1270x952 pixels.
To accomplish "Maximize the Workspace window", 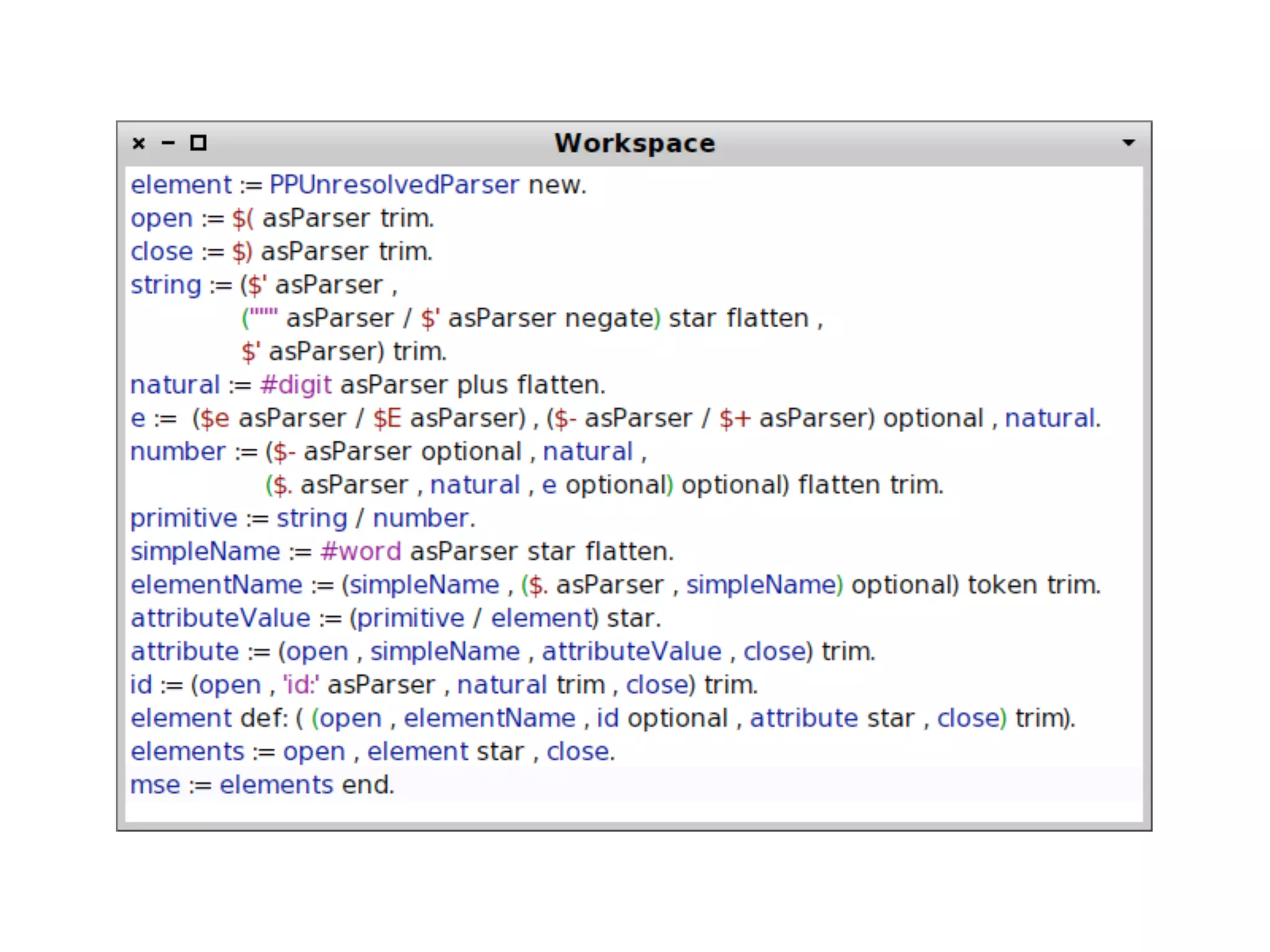I will pyautogui.click(x=198, y=143).
